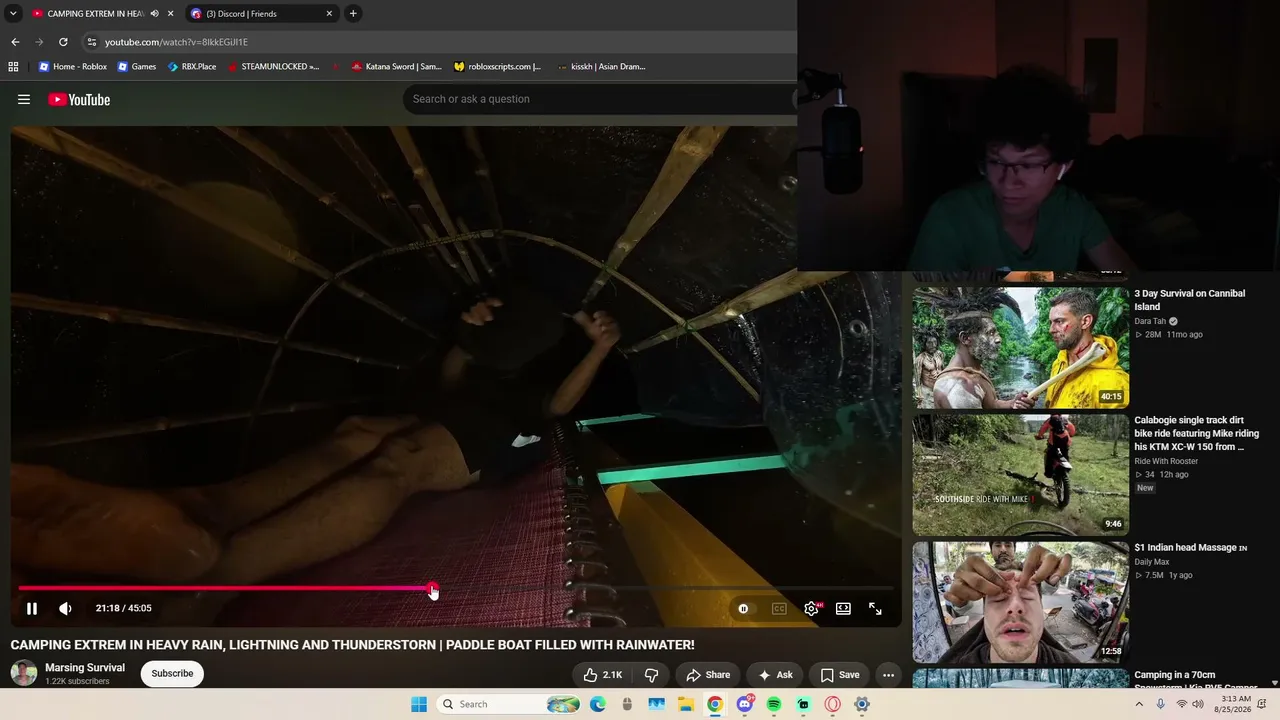
Task: Show hidden system tray icons
Action: (x=1138, y=704)
